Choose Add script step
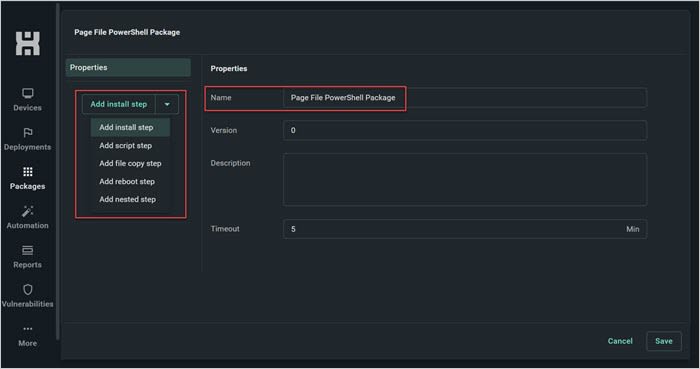700x369 pixels. [x=130, y=145]
